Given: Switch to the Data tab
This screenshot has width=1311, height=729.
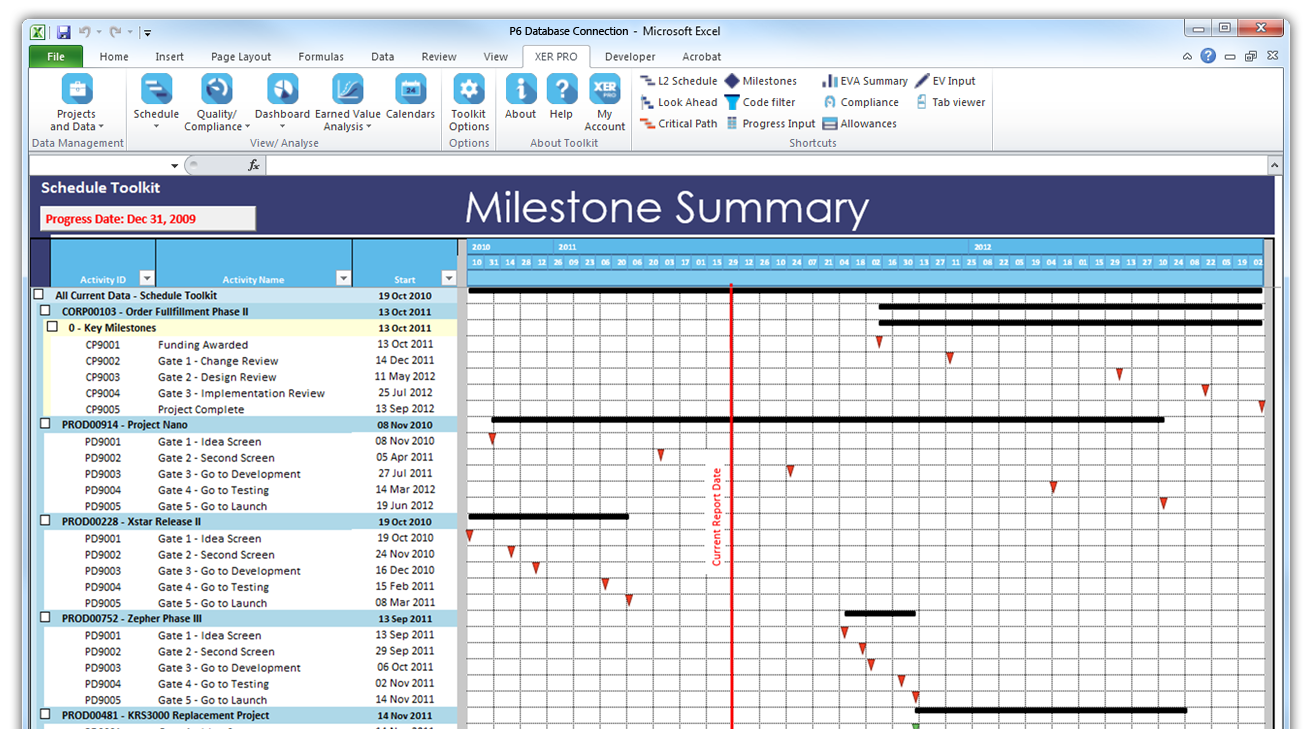Looking at the screenshot, I should click(x=382, y=57).
